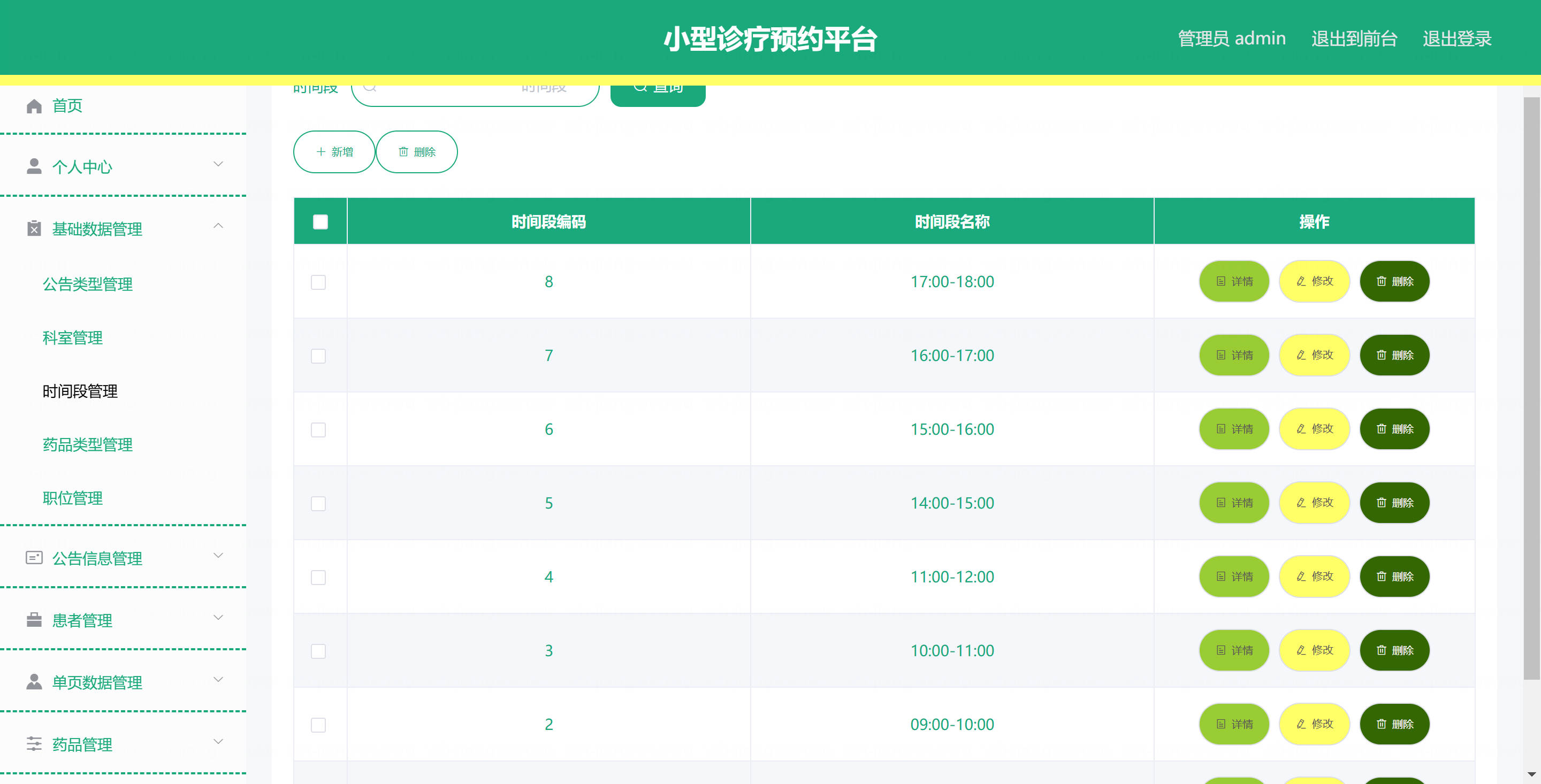Click 修改 button for row 10:00-11:00
This screenshot has height=784, width=1541.
pyautogui.click(x=1314, y=650)
